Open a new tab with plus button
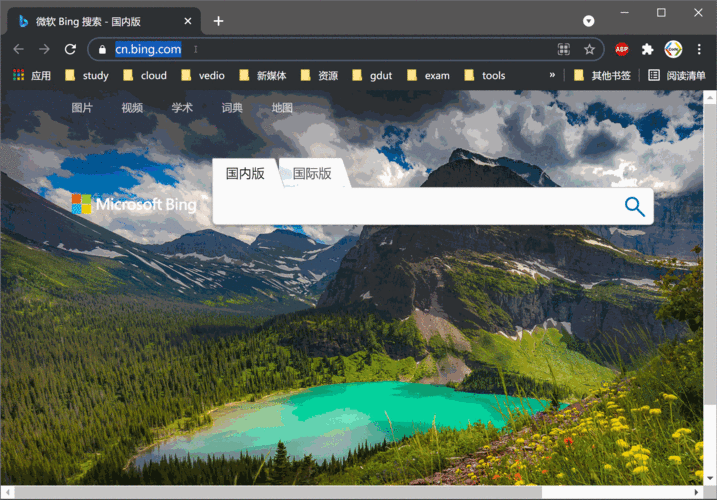717x500 pixels. tap(218, 21)
